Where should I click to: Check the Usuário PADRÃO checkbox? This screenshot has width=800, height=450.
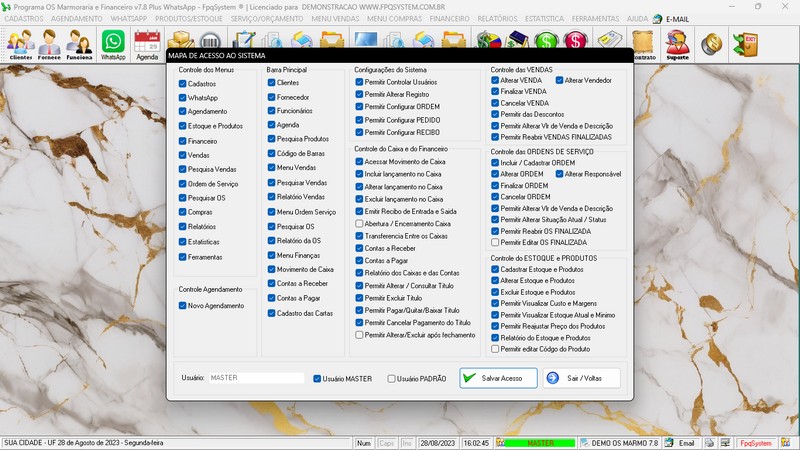pyautogui.click(x=391, y=379)
